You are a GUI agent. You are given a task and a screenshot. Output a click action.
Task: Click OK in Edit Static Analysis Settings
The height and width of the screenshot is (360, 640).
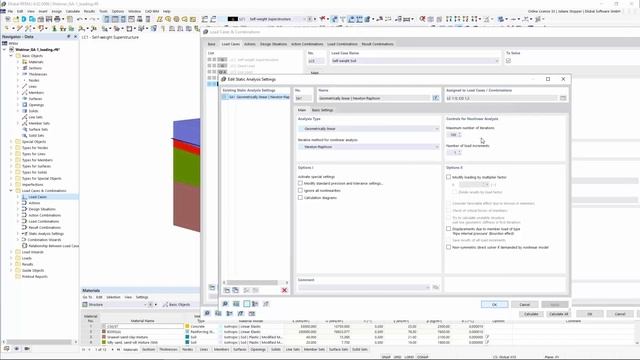(x=494, y=304)
